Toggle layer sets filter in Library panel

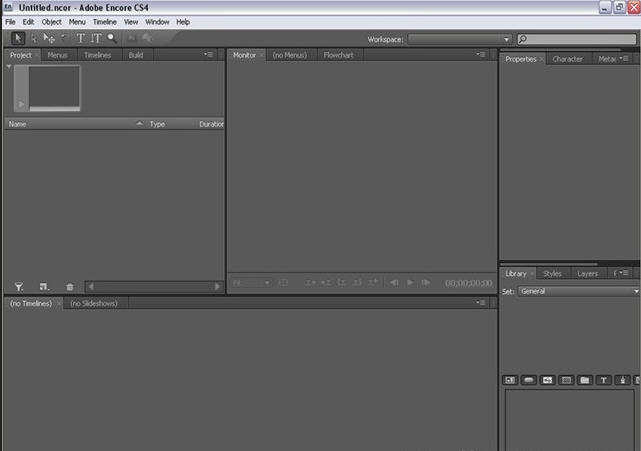point(566,380)
